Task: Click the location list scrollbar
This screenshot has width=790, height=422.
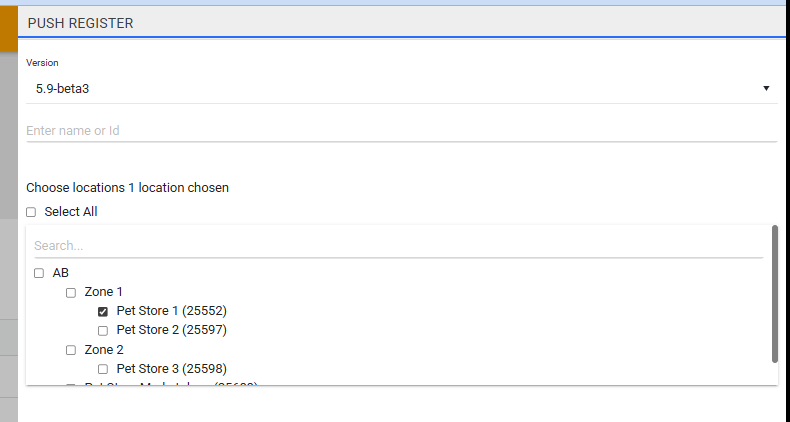Action: coord(775,293)
